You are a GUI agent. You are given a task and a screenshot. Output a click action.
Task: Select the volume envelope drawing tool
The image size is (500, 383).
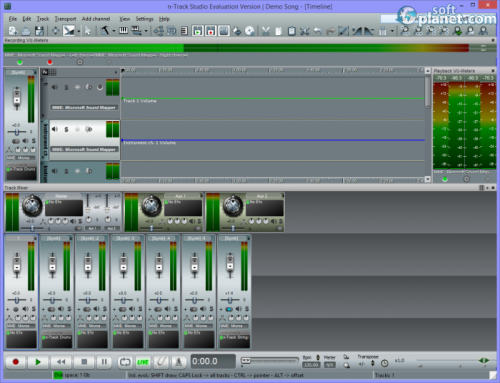pyautogui.click(x=69, y=31)
